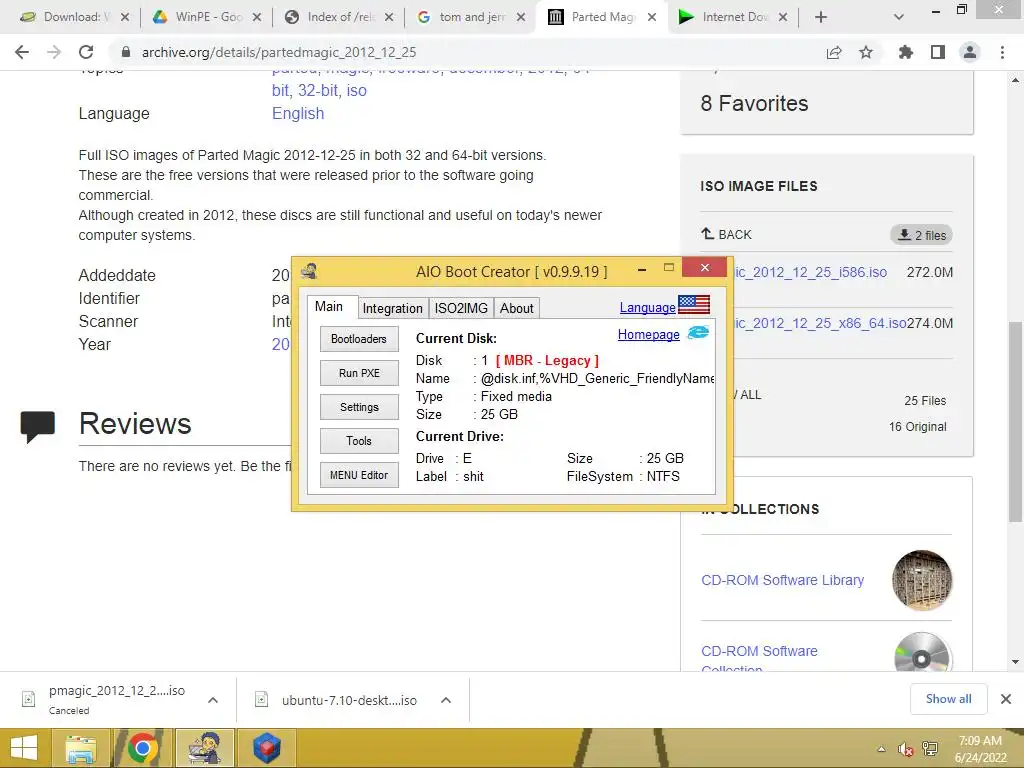Click the CD-ROM Software Library thumbnail
Viewport: 1024px width, 768px height.
coord(922,580)
